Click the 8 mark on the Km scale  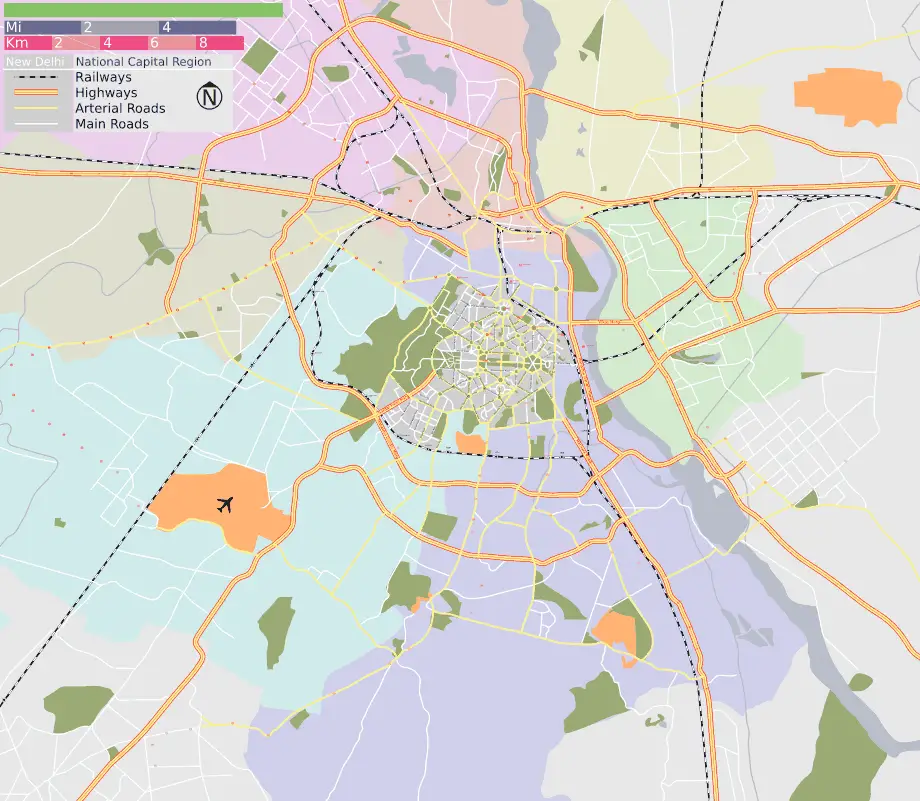(x=203, y=44)
